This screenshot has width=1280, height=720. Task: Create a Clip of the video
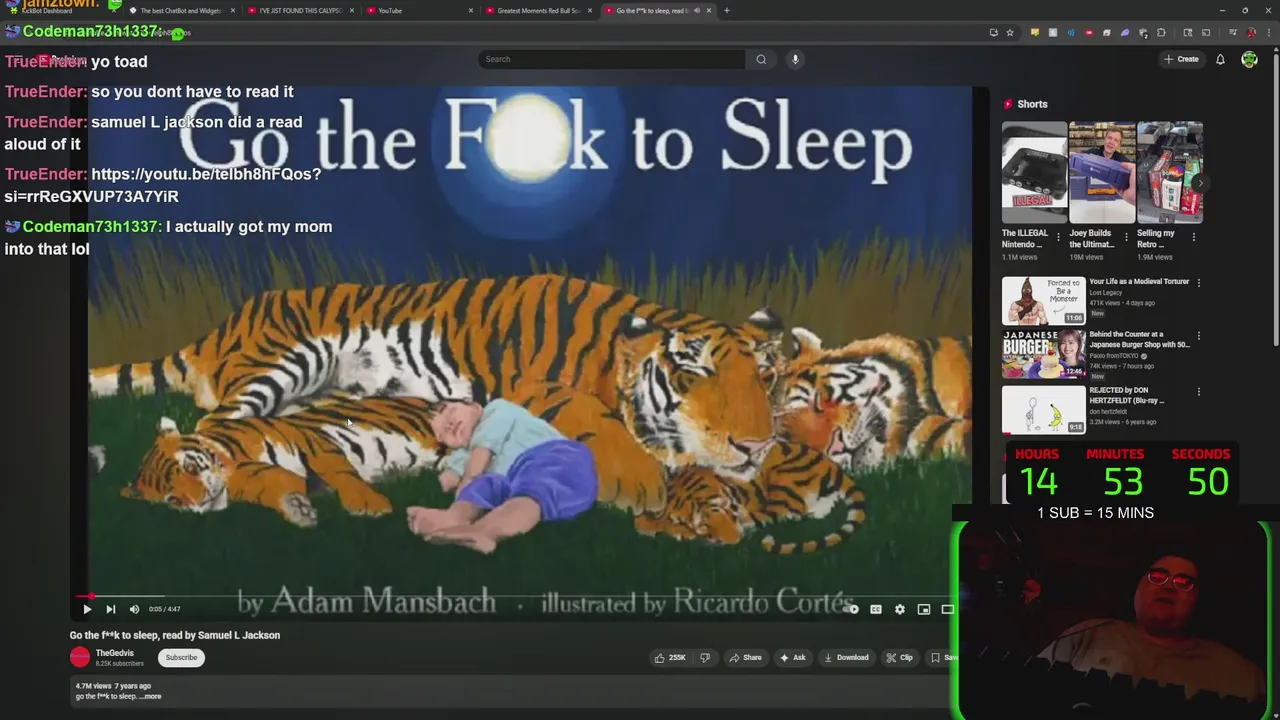click(900, 657)
